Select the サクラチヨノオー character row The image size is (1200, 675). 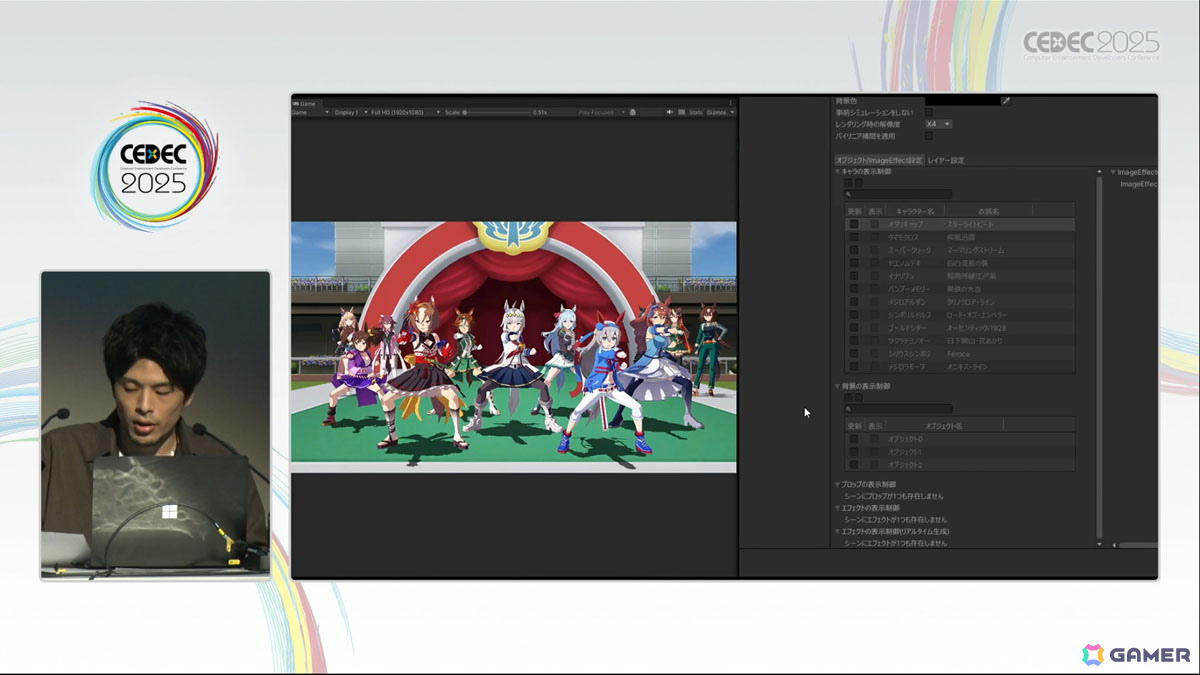pos(960,341)
